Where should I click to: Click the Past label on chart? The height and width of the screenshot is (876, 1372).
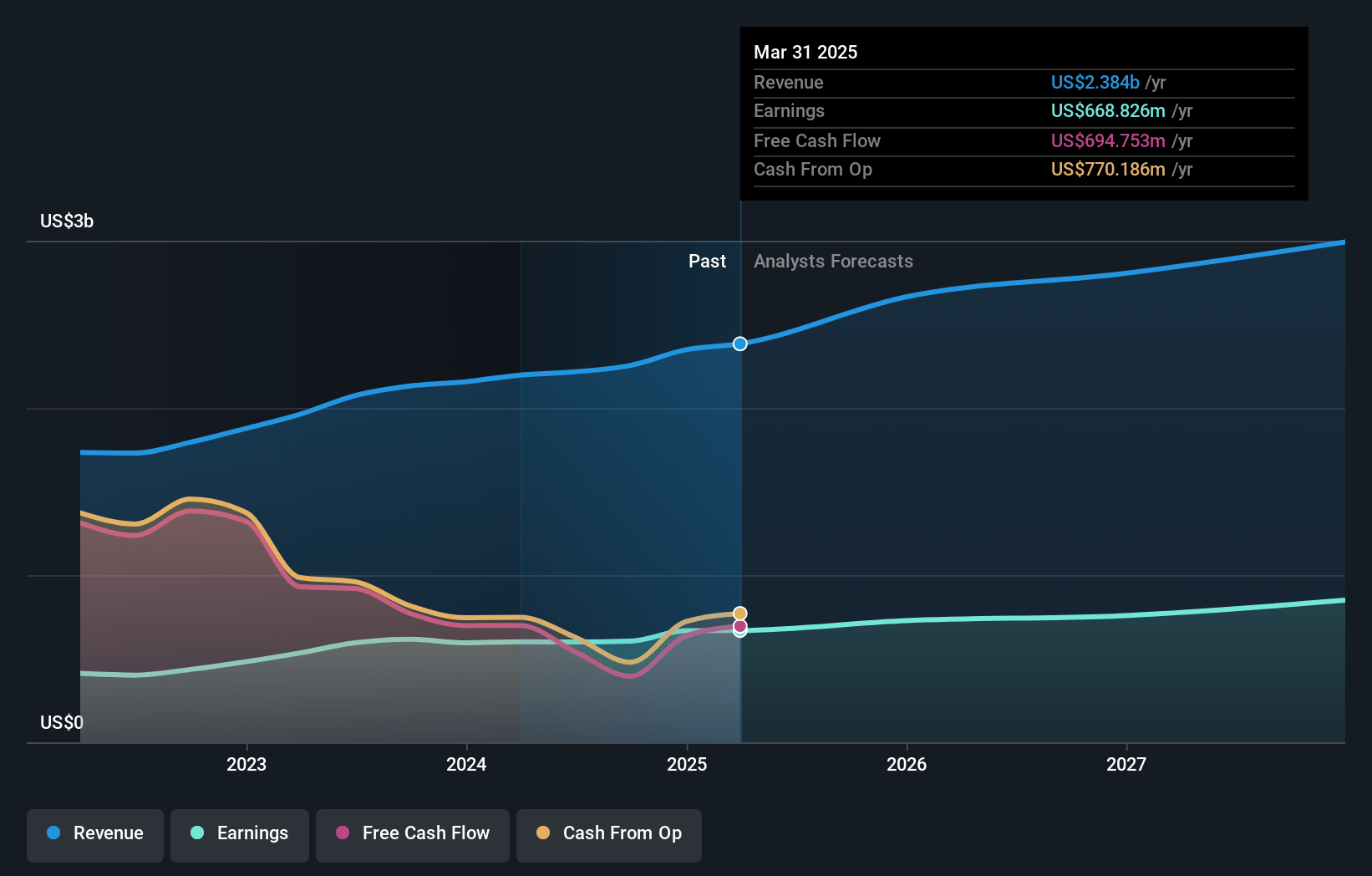[707, 261]
